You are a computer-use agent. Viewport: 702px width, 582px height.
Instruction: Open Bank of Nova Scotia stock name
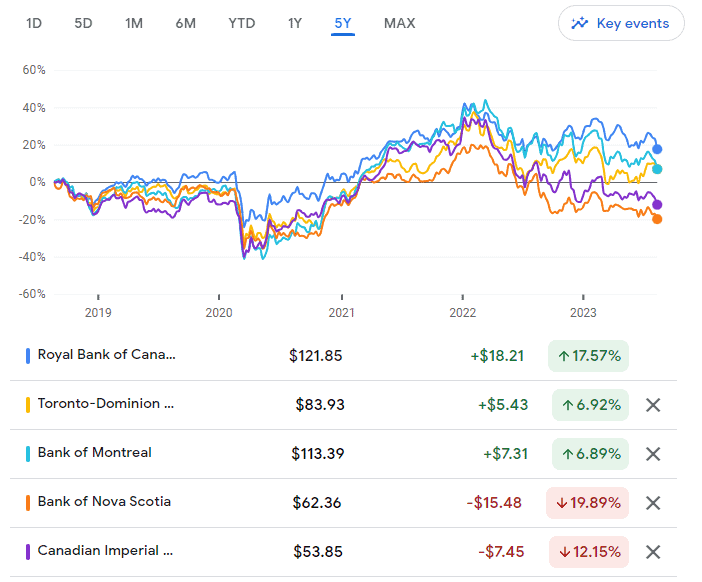tap(104, 501)
